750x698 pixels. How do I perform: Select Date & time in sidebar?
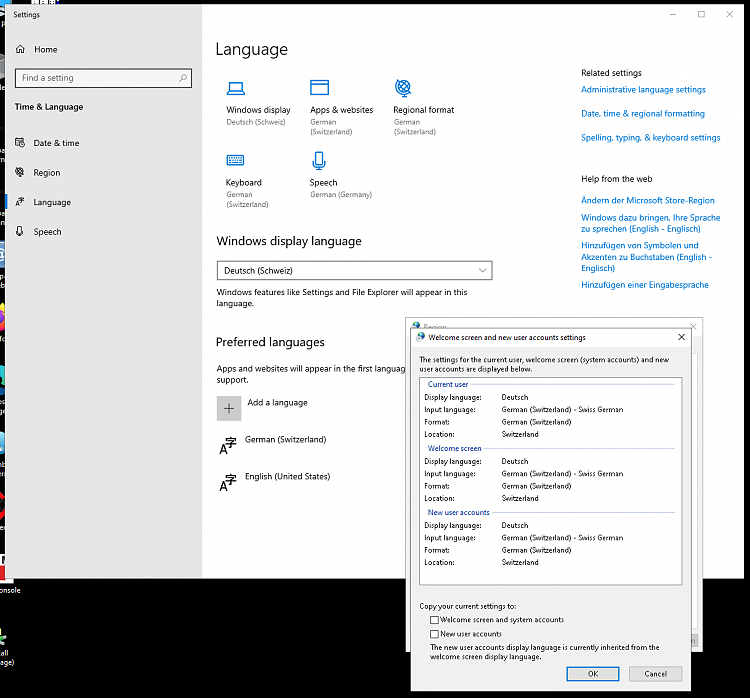[x=56, y=143]
